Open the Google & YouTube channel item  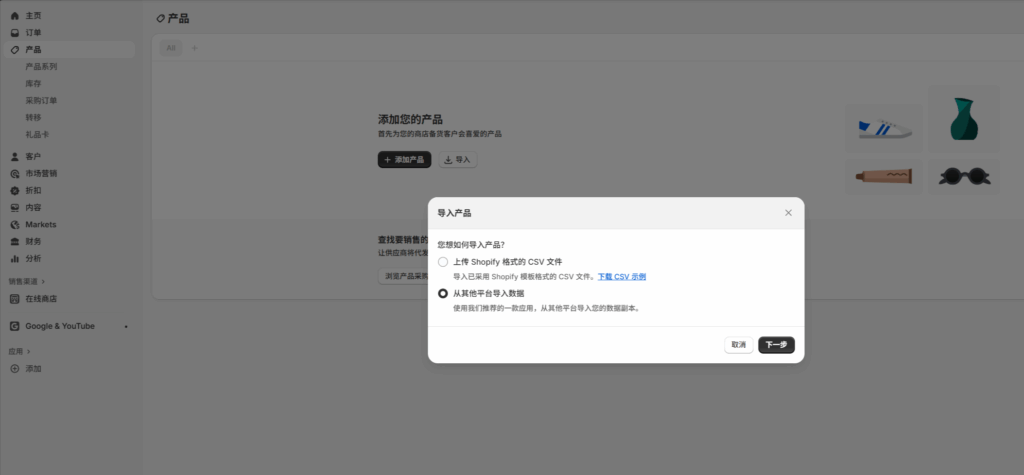pos(60,326)
